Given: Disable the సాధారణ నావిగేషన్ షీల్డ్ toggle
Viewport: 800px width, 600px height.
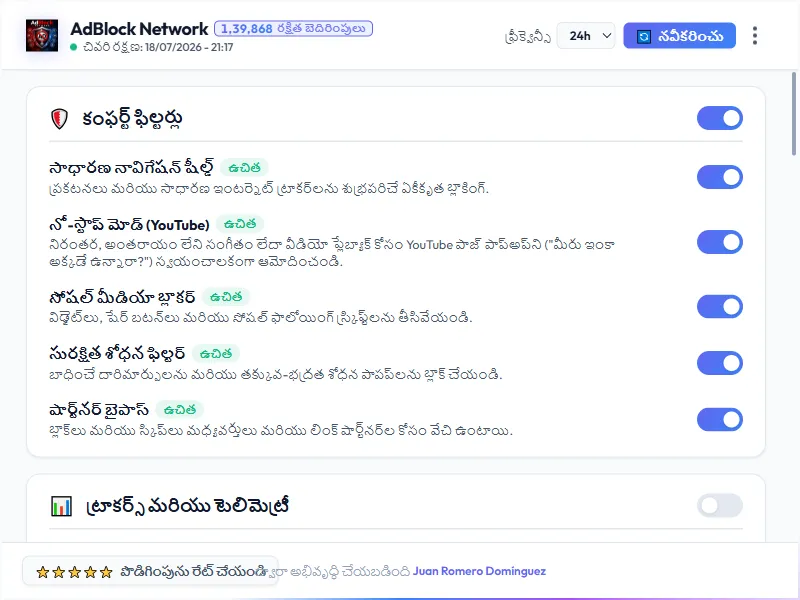Looking at the screenshot, I should tap(719, 177).
